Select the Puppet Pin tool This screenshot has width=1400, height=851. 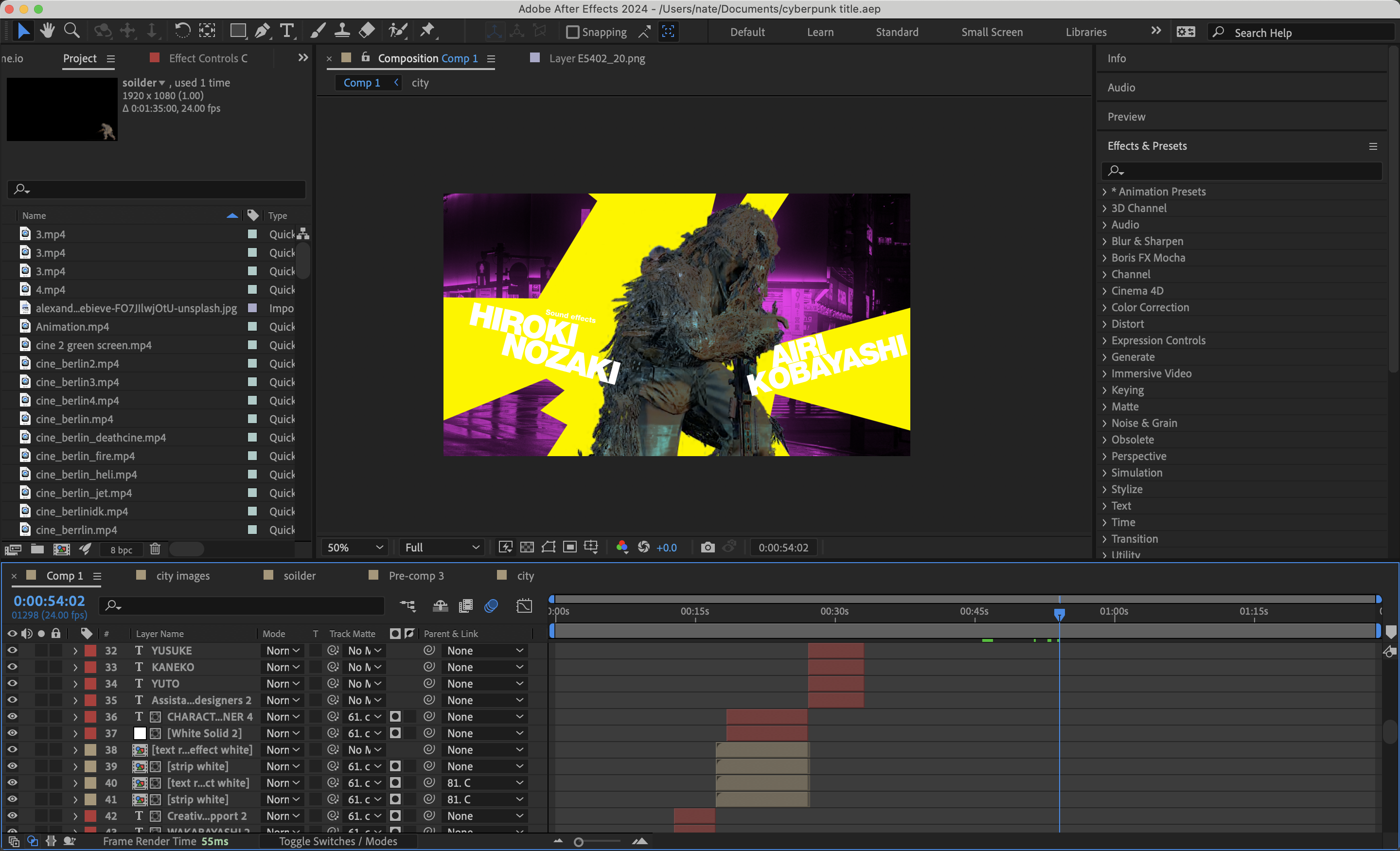(x=427, y=31)
